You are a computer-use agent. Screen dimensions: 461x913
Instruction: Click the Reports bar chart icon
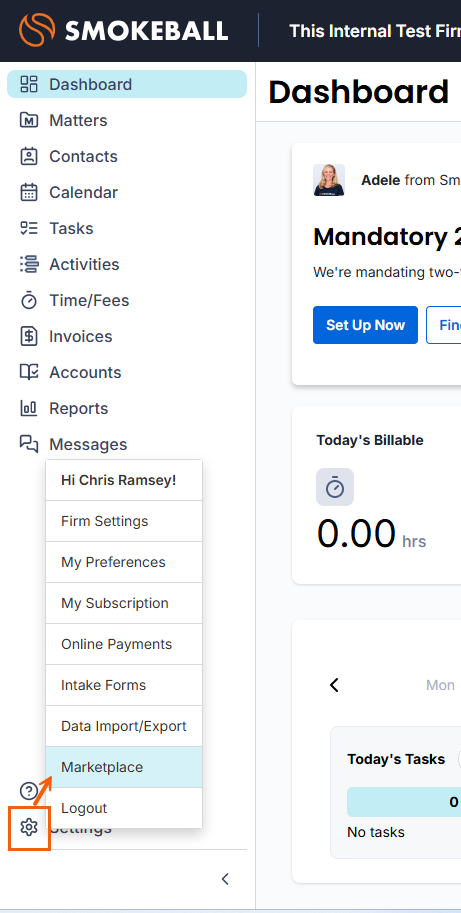tap(29, 408)
